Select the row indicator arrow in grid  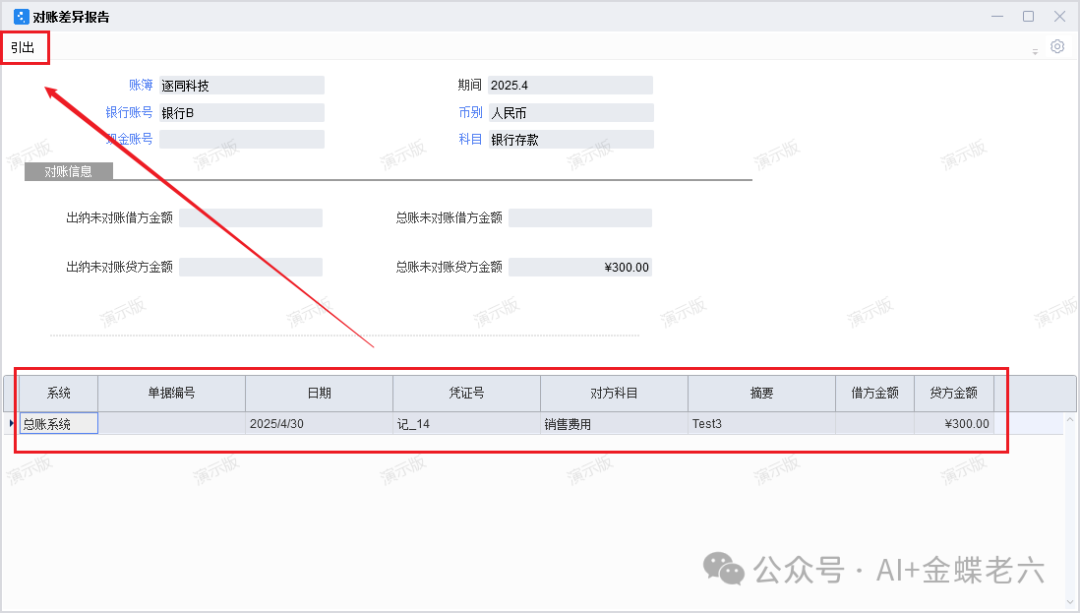(11, 424)
